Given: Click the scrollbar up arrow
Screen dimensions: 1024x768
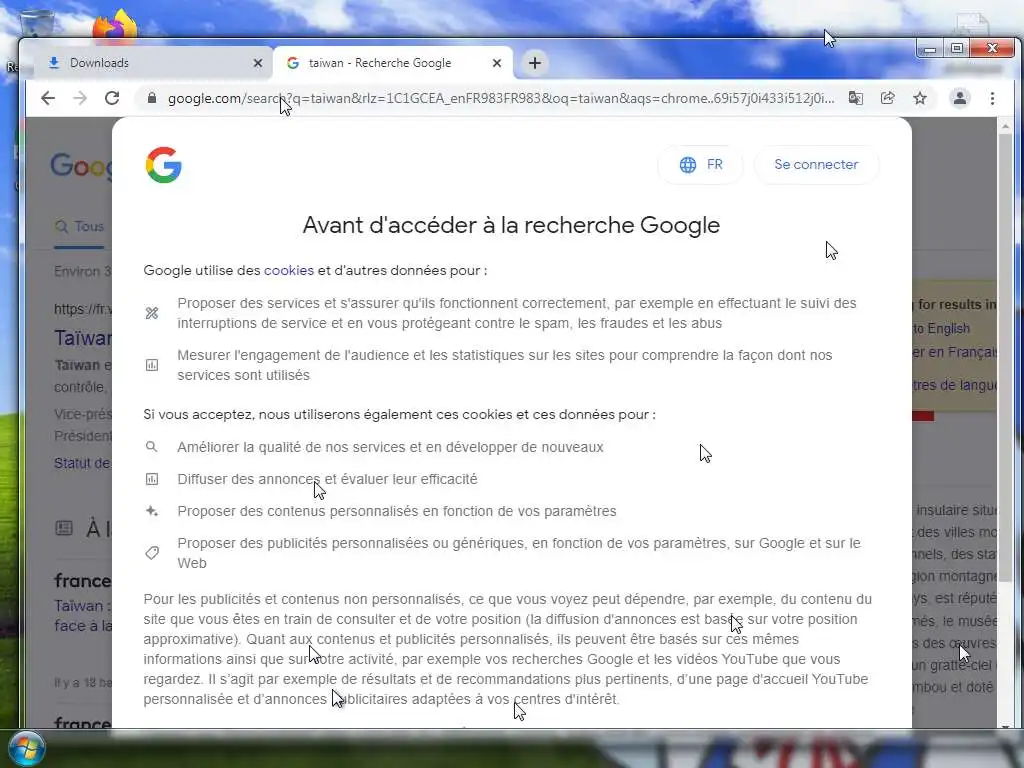Looking at the screenshot, I should [1005, 126].
